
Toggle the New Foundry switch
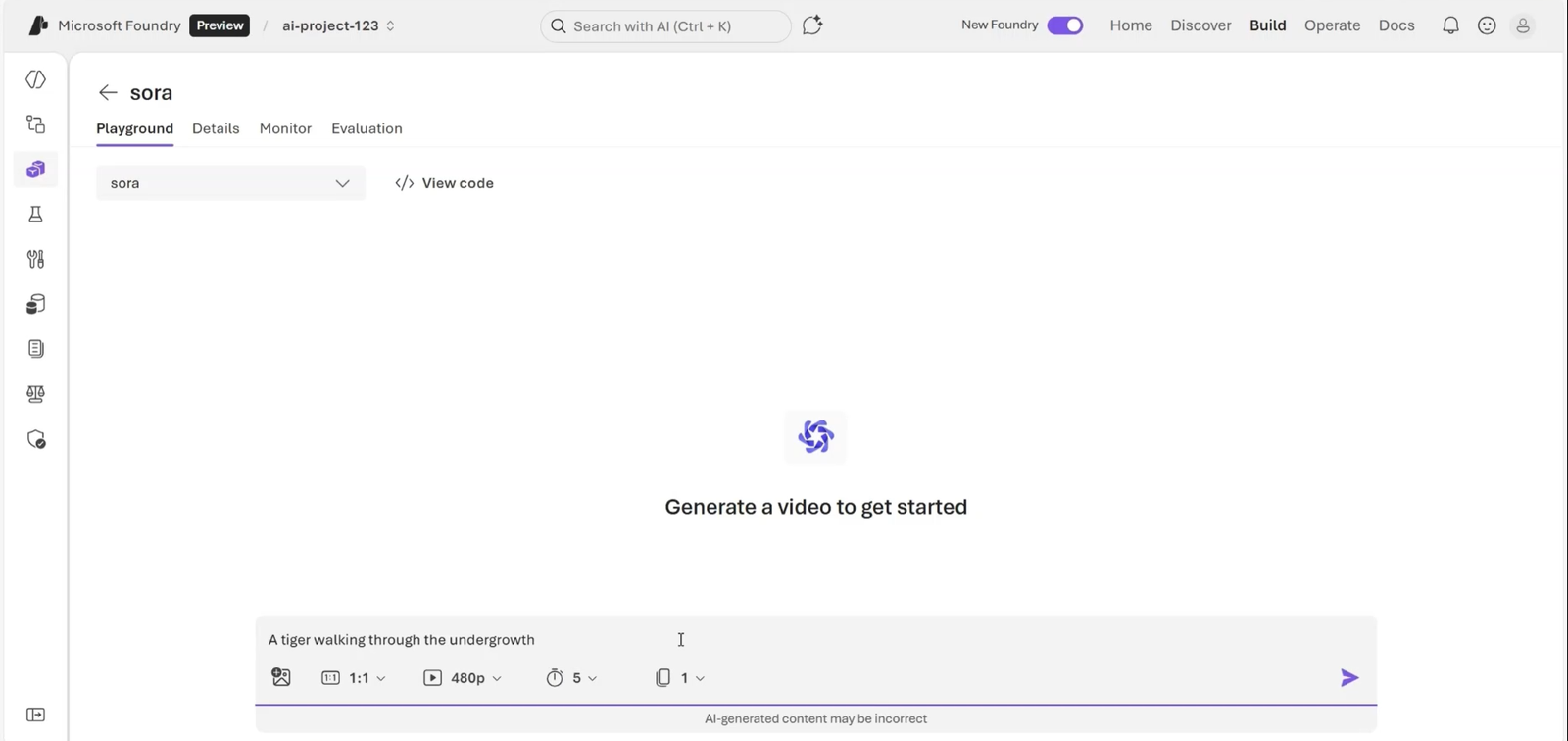pyautogui.click(x=1064, y=25)
